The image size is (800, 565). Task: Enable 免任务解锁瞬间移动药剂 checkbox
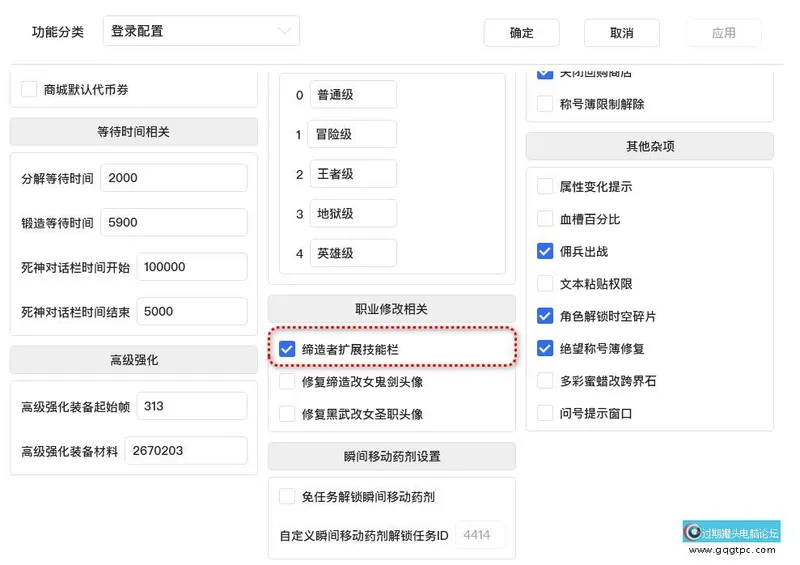coord(287,497)
